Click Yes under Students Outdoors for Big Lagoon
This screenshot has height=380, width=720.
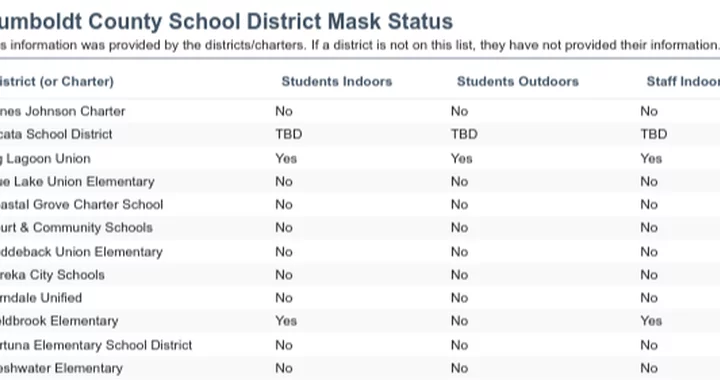tap(461, 159)
